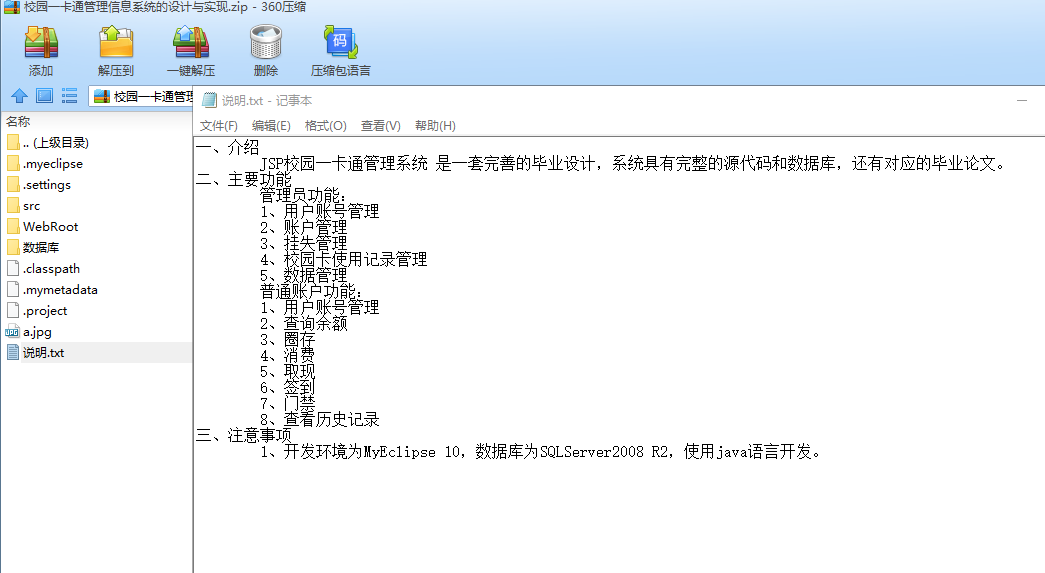
Task: Click the .myeclipse folder icon
Action: coord(13,164)
